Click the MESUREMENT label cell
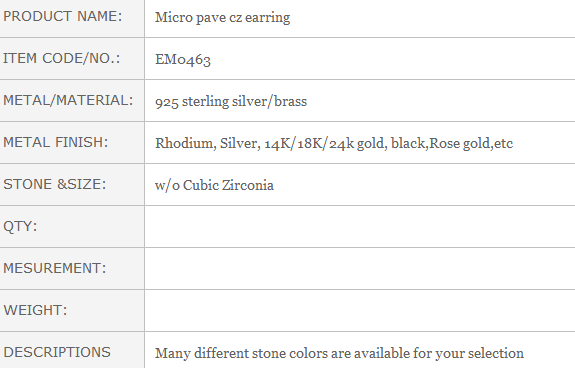The height and width of the screenshot is (368, 575). 72,268
